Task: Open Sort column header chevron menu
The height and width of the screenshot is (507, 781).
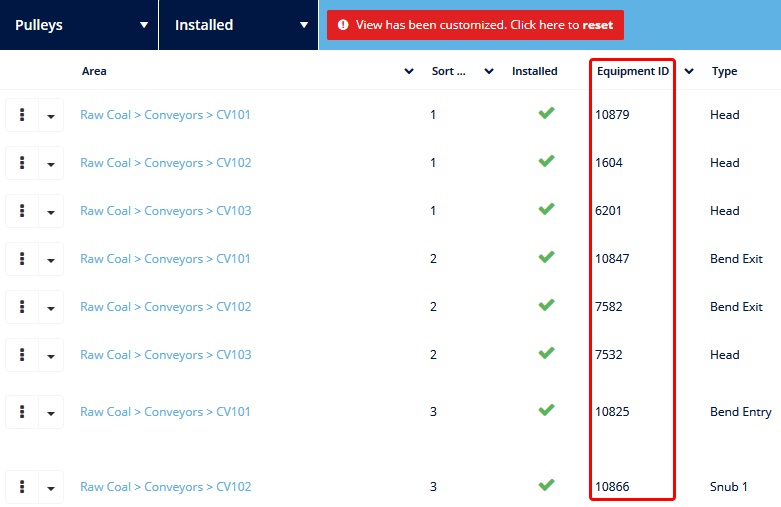Action: coord(489,71)
